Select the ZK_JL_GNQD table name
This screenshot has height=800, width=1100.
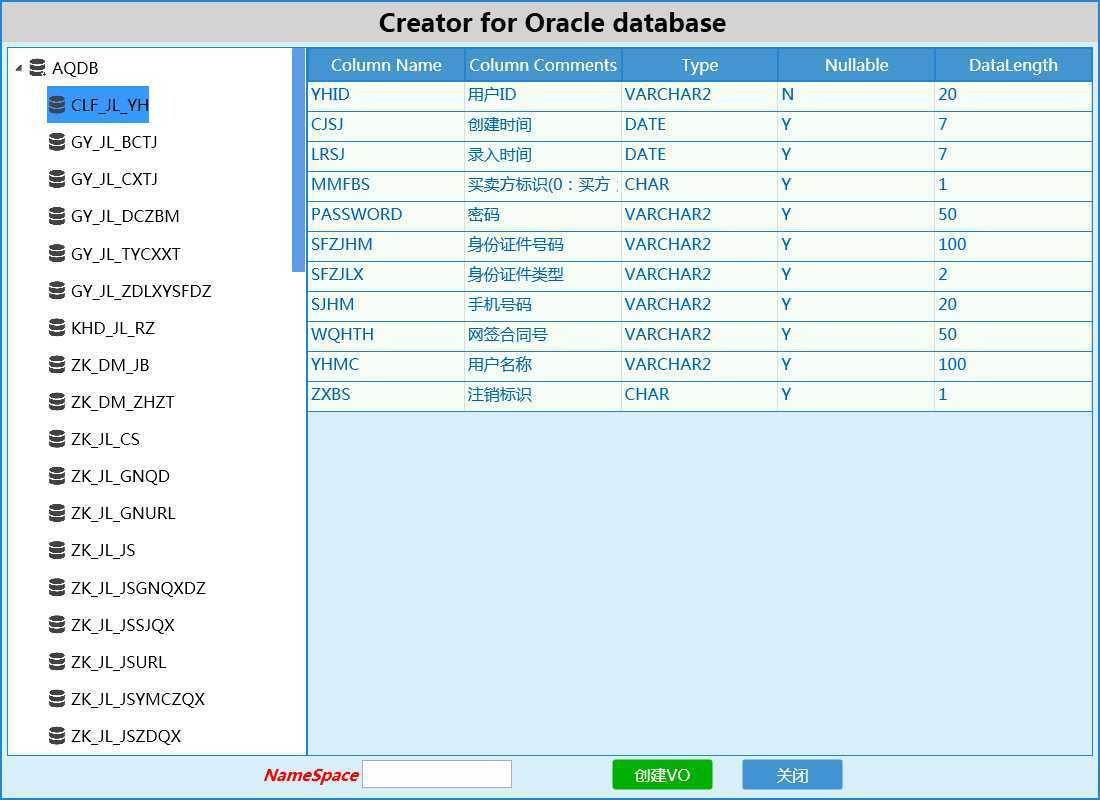[120, 476]
